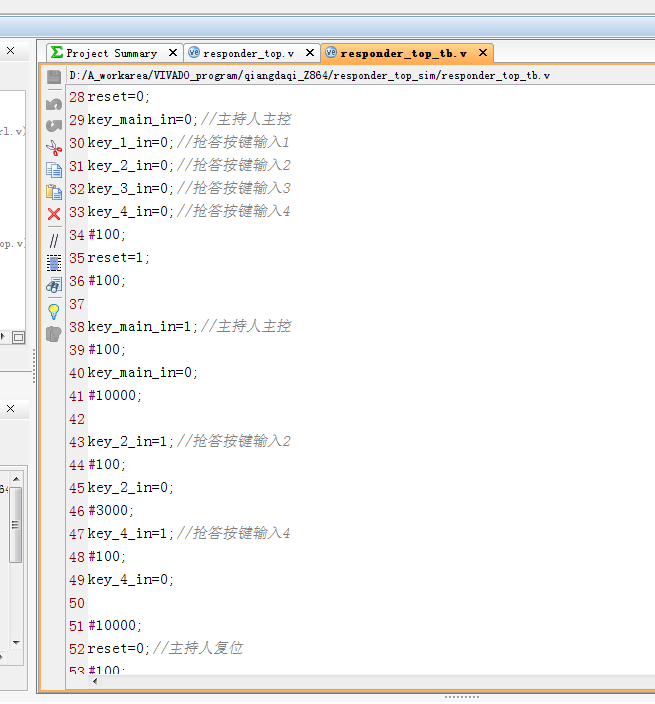Click line 47 key_4_in=1 statement
The image size is (655, 704).
131,533
